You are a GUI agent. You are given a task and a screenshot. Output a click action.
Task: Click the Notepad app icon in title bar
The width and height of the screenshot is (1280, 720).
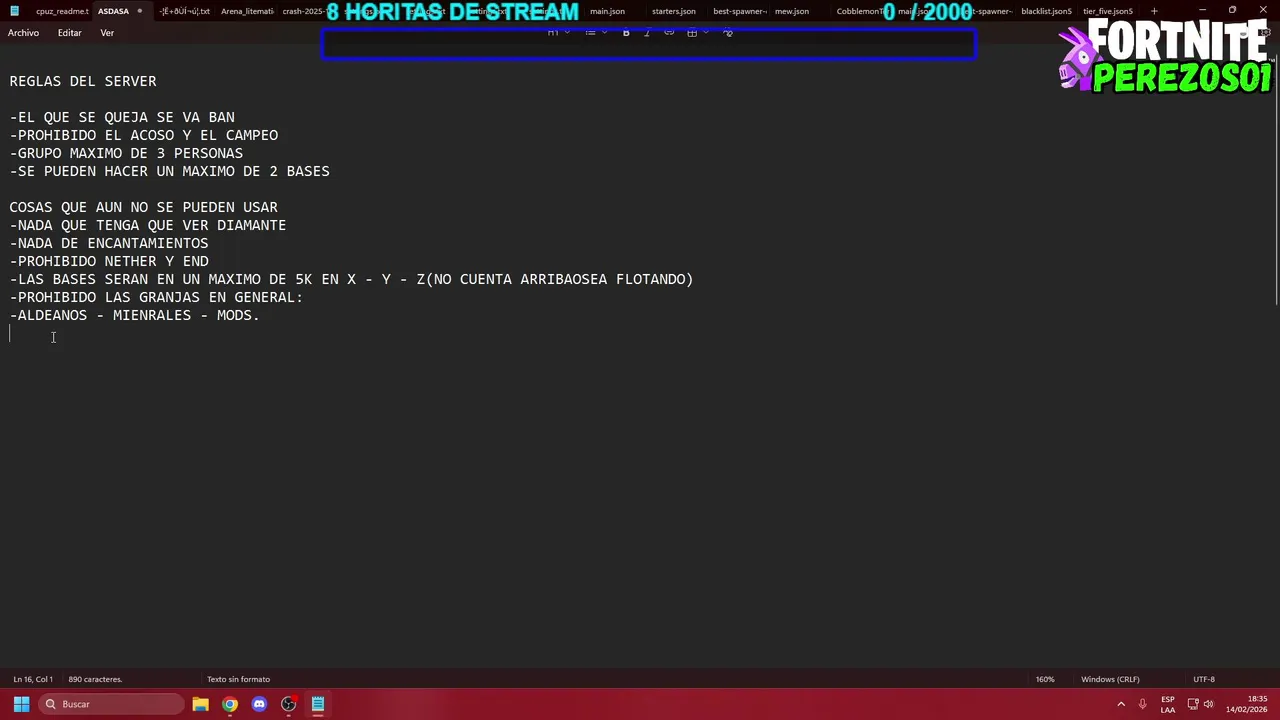pyautogui.click(x=14, y=11)
